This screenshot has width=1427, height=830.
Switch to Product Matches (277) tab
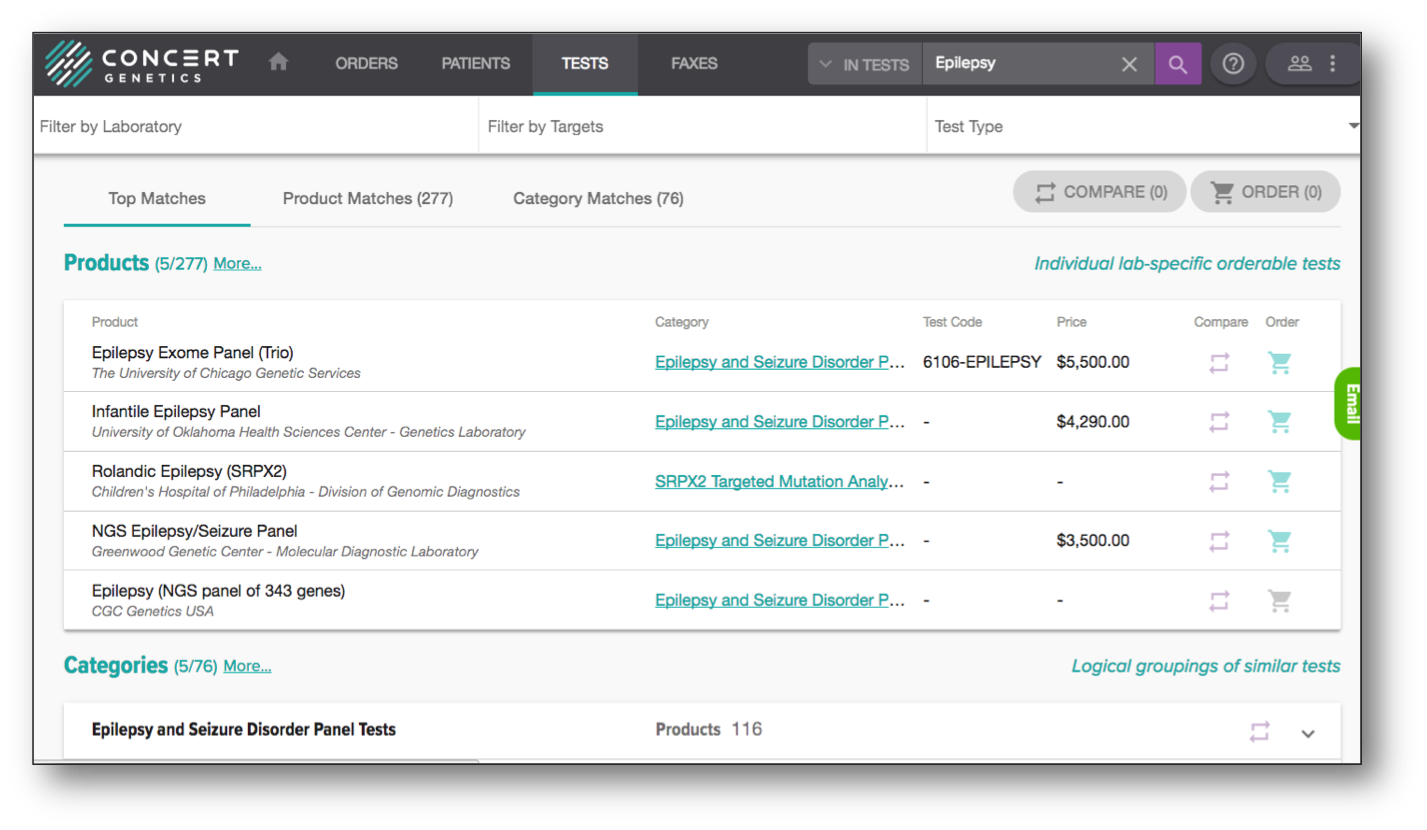(x=367, y=198)
